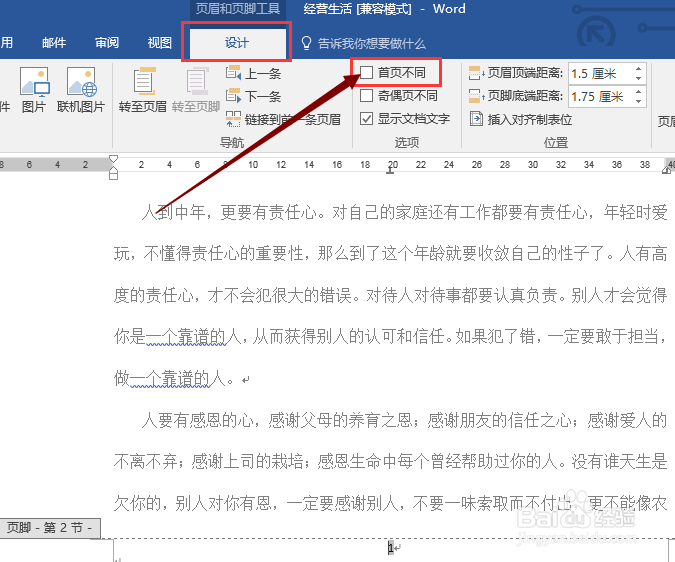
Task: Decrease 页脚底端距离 with down spinner arrow
Action: pos(638,101)
